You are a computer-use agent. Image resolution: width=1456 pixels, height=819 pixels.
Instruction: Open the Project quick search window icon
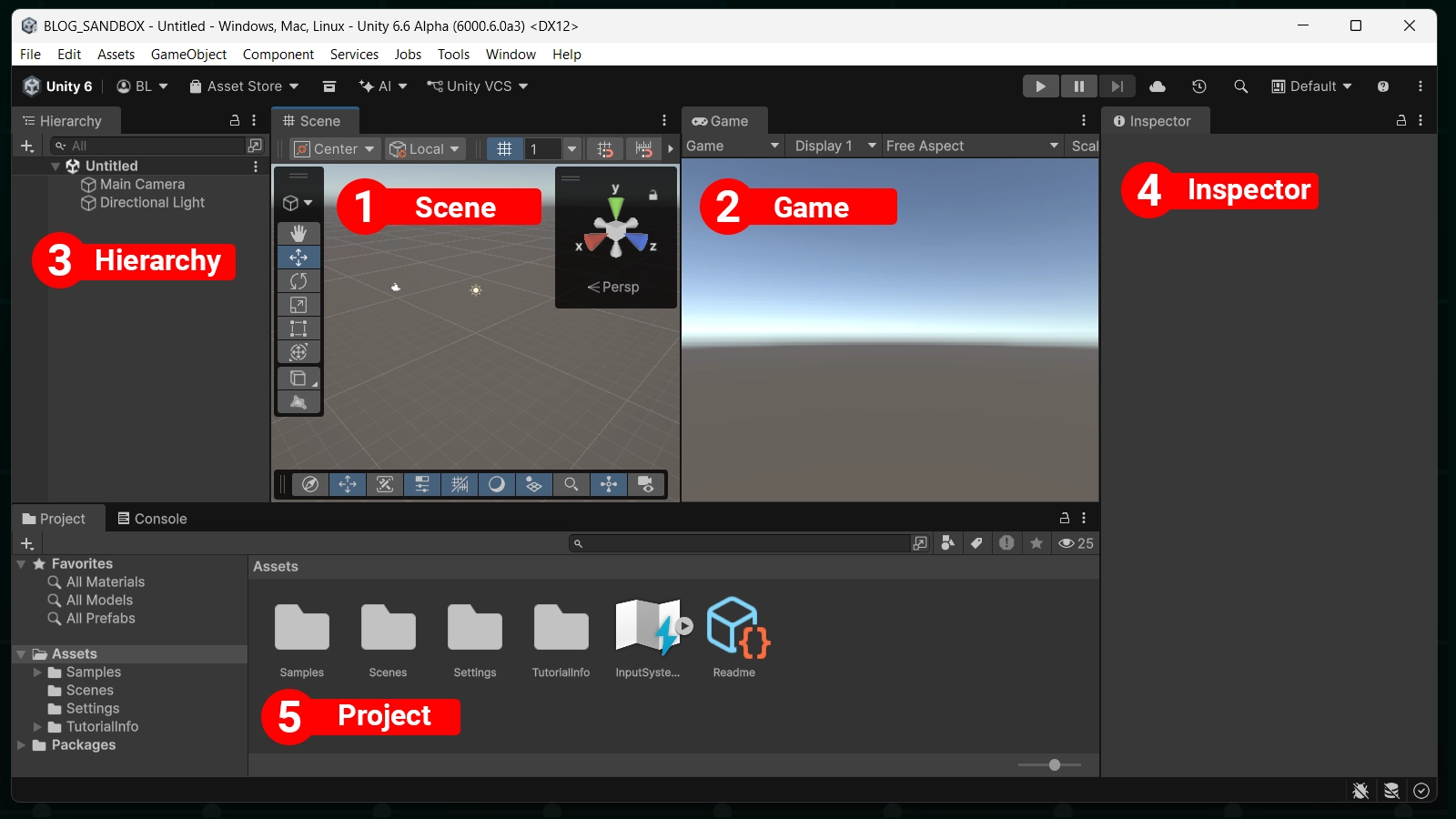tap(920, 543)
